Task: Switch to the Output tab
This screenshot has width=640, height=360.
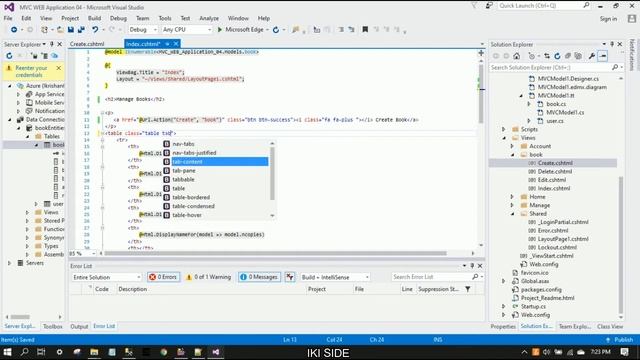Action: click(79, 327)
